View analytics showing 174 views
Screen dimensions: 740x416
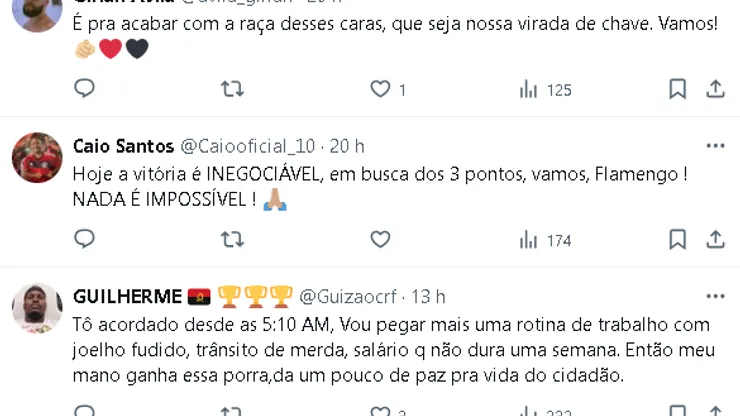pos(546,240)
